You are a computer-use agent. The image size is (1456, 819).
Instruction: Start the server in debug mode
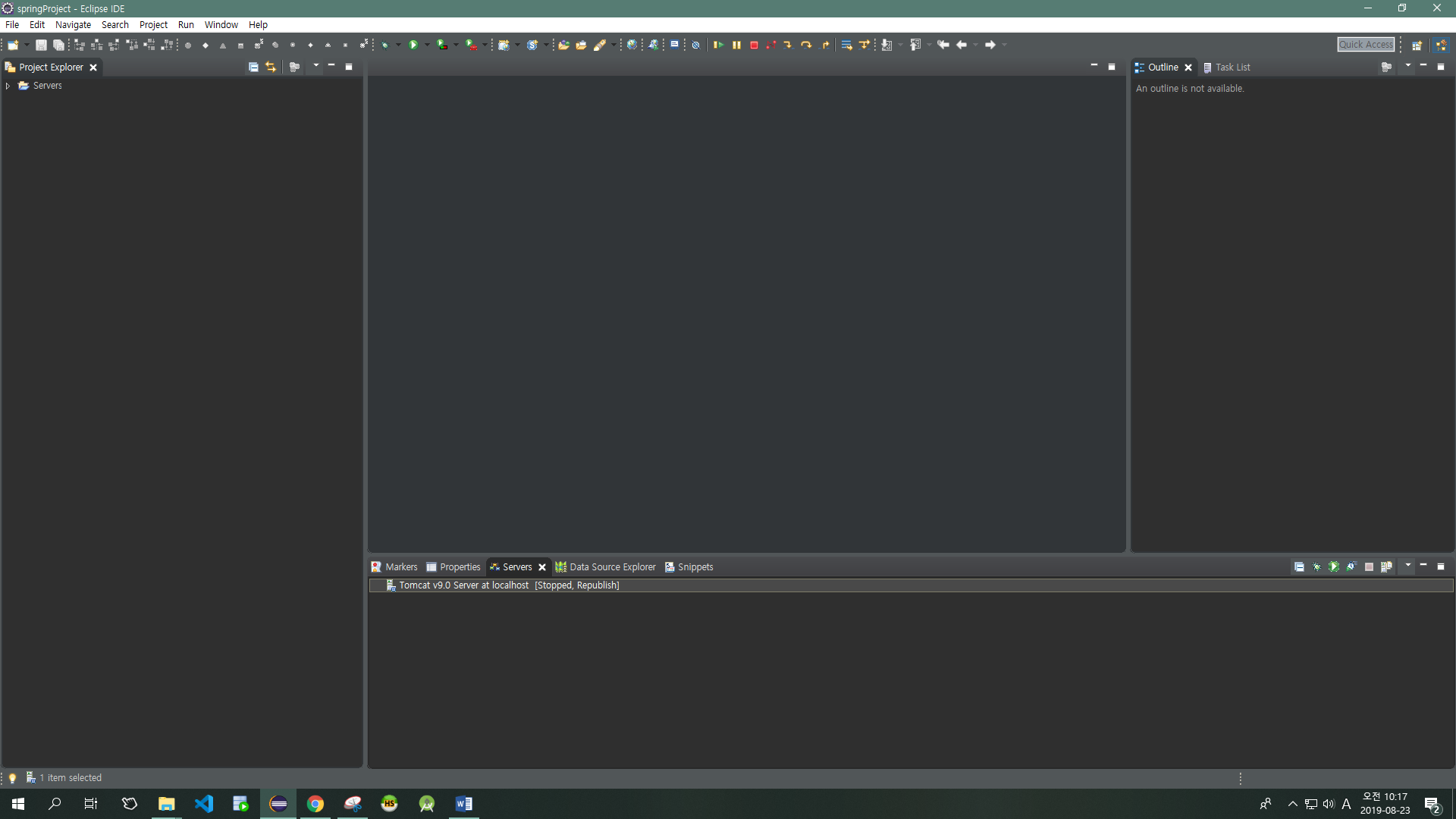coord(1316,566)
